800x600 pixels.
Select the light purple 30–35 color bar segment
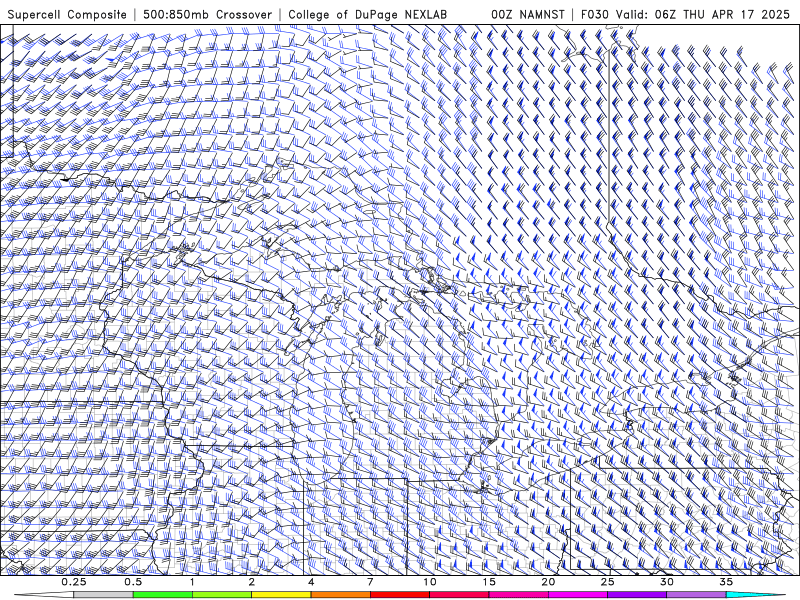696,595
